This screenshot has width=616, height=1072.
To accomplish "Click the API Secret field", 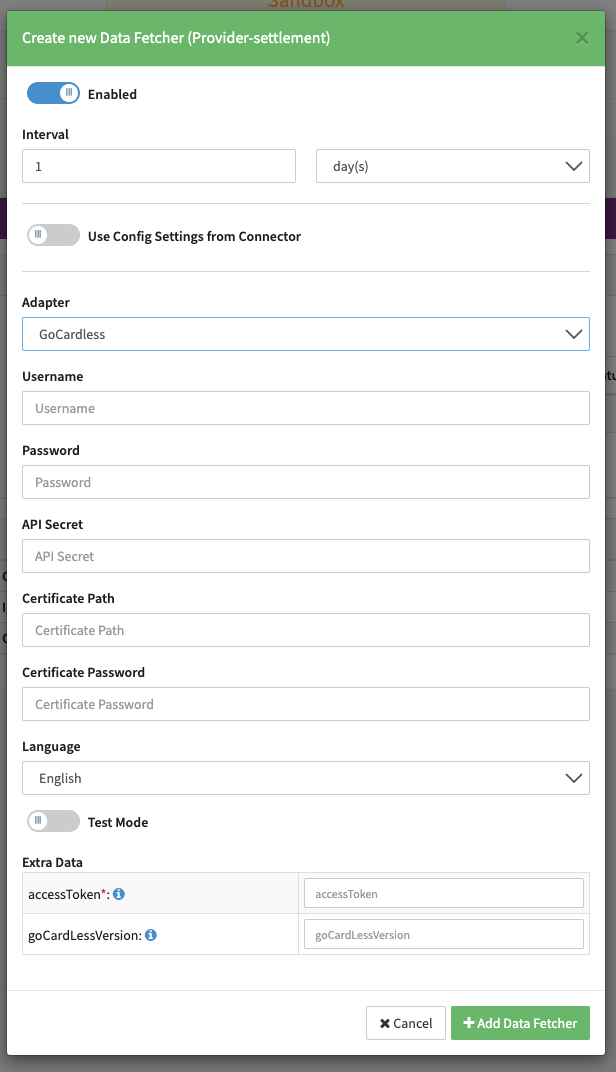I will point(306,556).
